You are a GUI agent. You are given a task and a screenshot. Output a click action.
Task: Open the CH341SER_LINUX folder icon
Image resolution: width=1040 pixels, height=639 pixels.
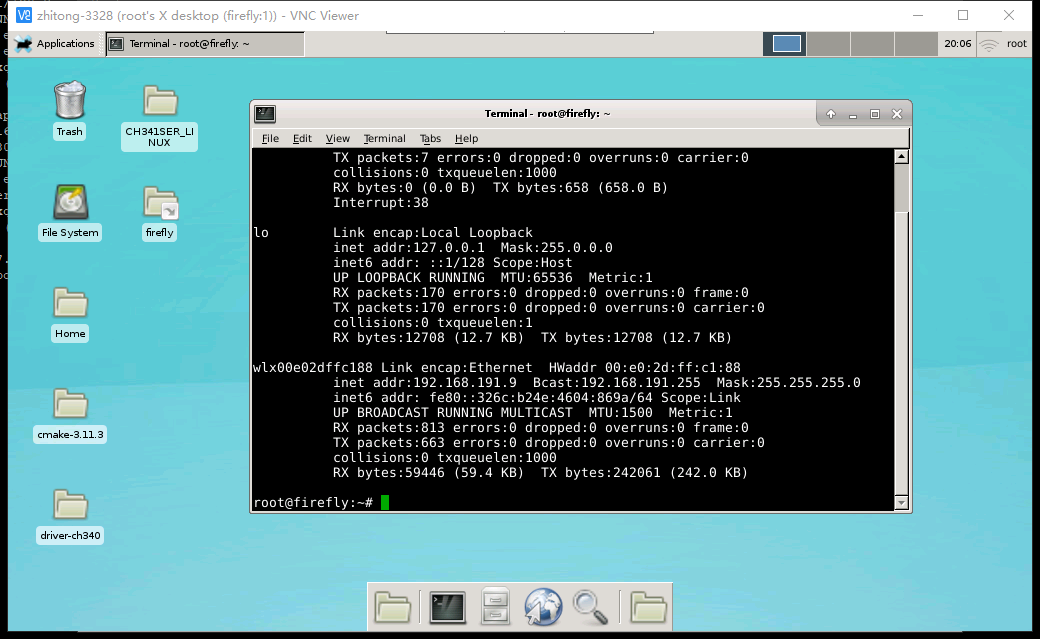pyautogui.click(x=160, y=101)
